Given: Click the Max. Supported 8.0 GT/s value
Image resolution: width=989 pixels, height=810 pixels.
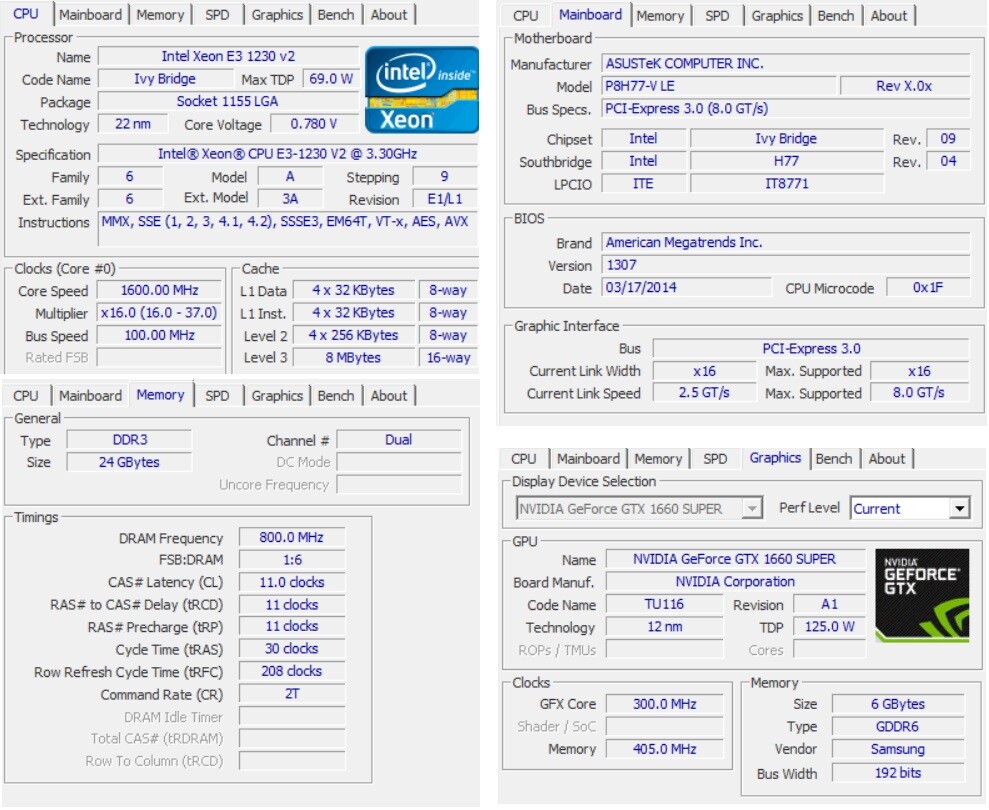Looking at the screenshot, I should (x=919, y=393).
